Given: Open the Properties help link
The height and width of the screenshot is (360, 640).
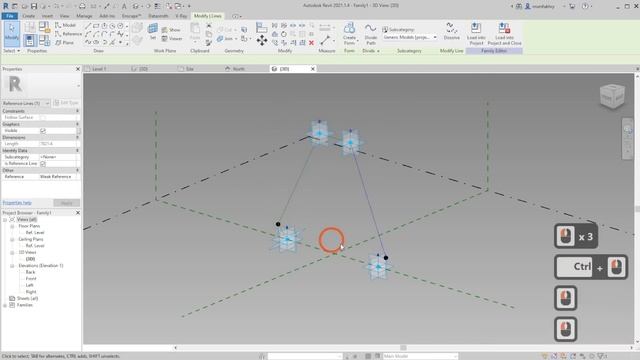Looking at the screenshot, I should tap(17, 203).
